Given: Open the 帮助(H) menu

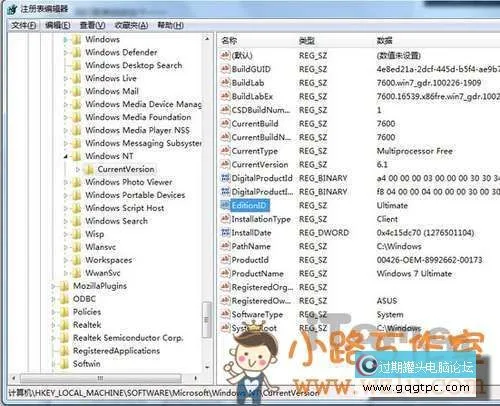Looking at the screenshot, I should [x=170, y=25].
